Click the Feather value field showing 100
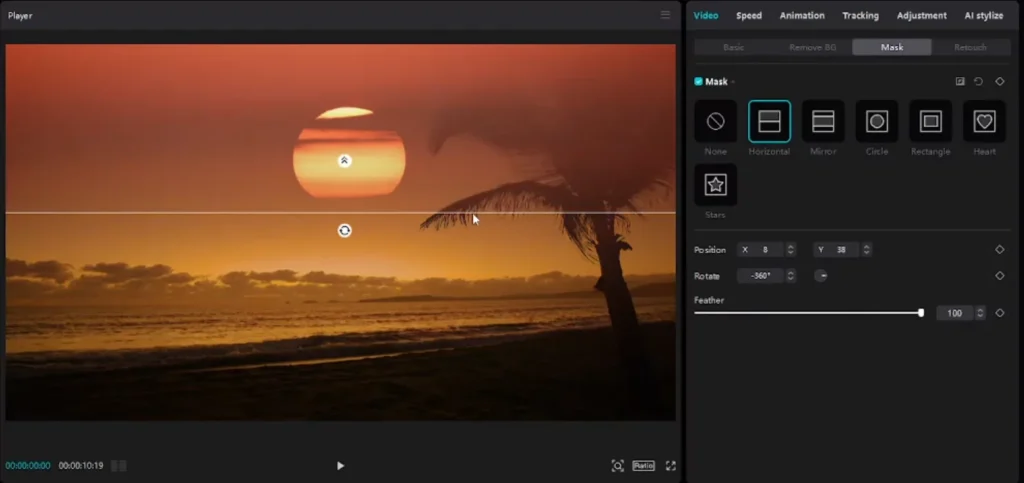This screenshot has width=1024, height=483. click(955, 313)
